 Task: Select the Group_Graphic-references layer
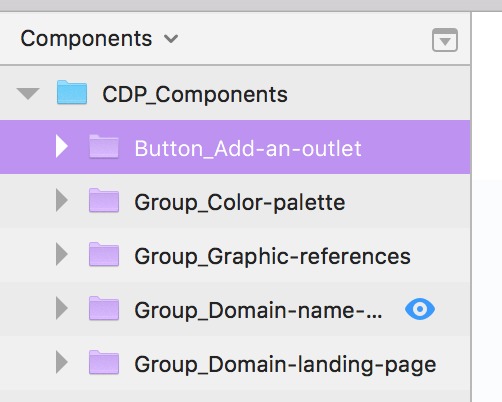235,255
